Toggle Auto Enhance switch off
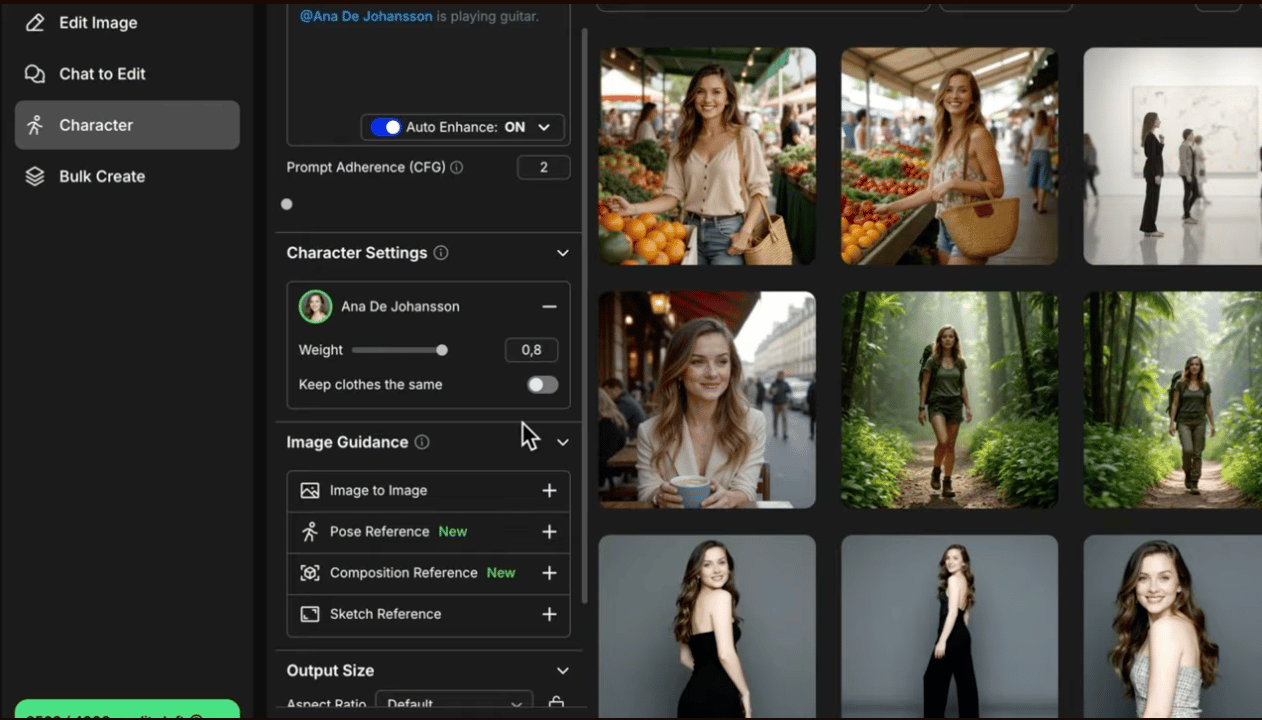Screen dimensions: 1262x720 pyautogui.click(x=385, y=127)
